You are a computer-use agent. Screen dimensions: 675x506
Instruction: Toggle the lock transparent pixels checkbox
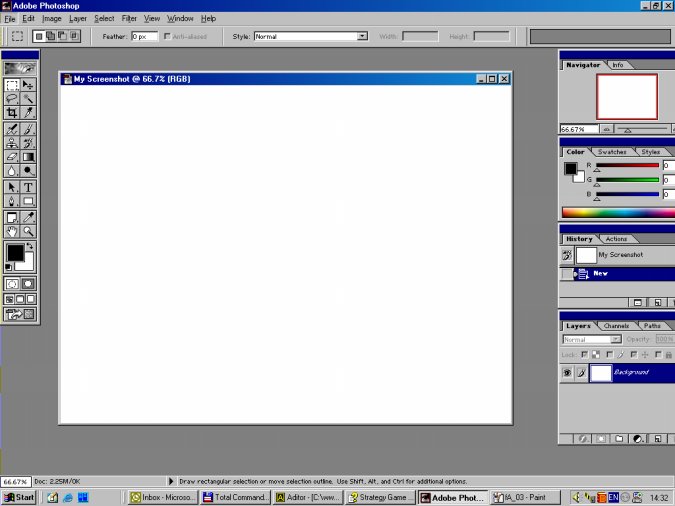pos(585,354)
